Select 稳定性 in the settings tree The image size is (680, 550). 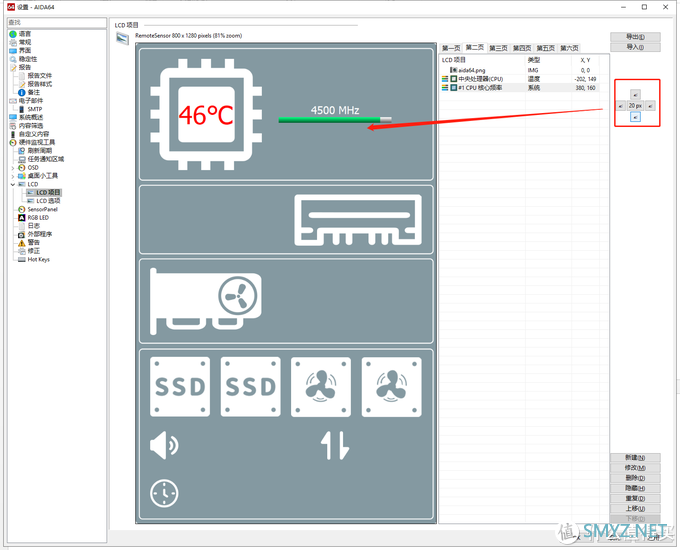28,59
